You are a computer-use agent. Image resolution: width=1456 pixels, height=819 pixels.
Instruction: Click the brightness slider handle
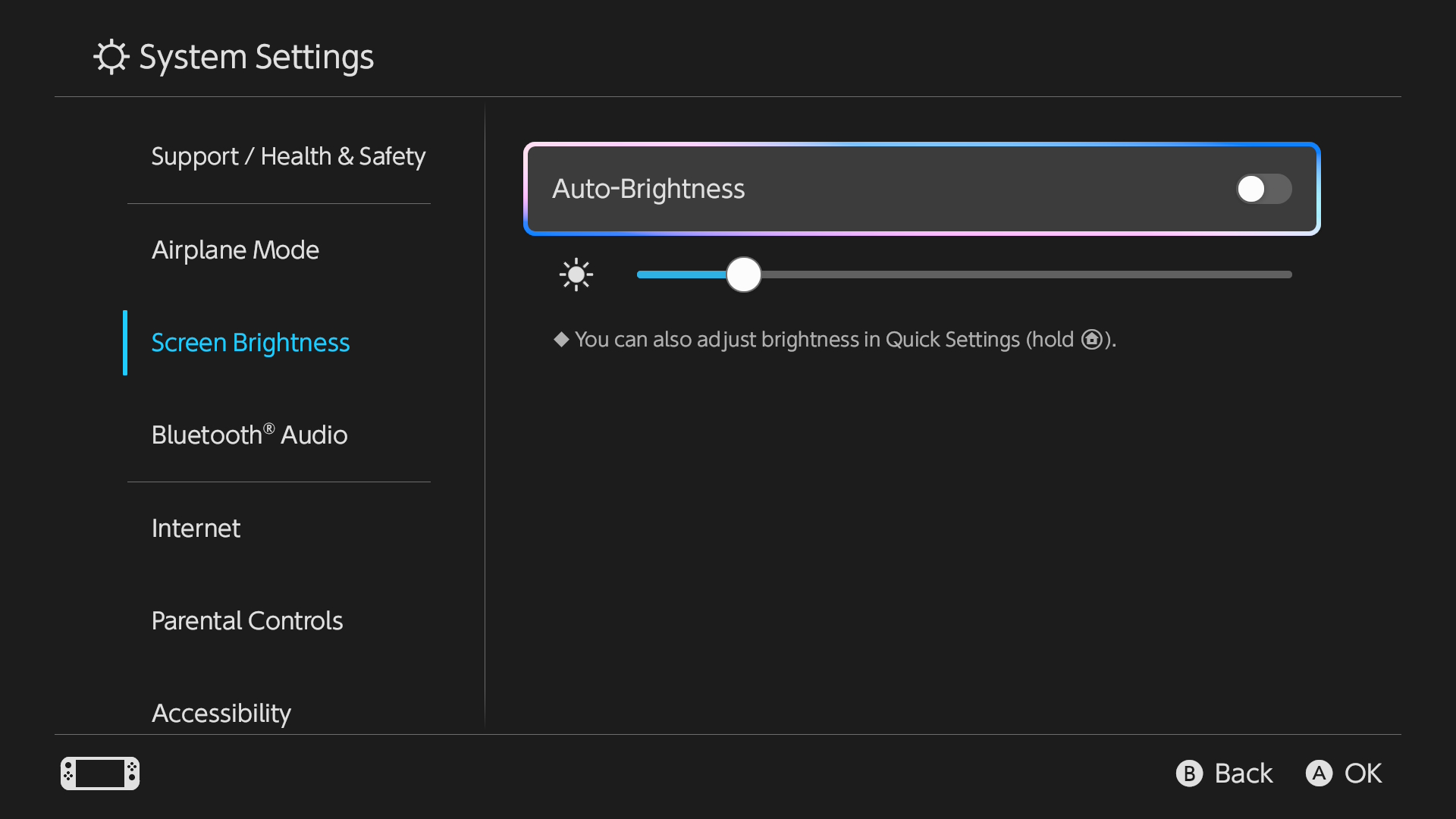(743, 275)
